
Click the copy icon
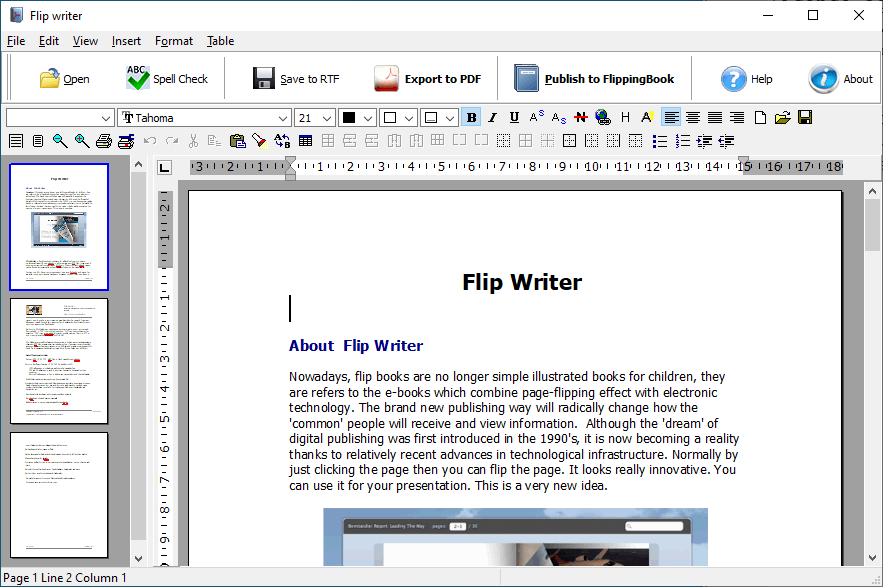214,141
